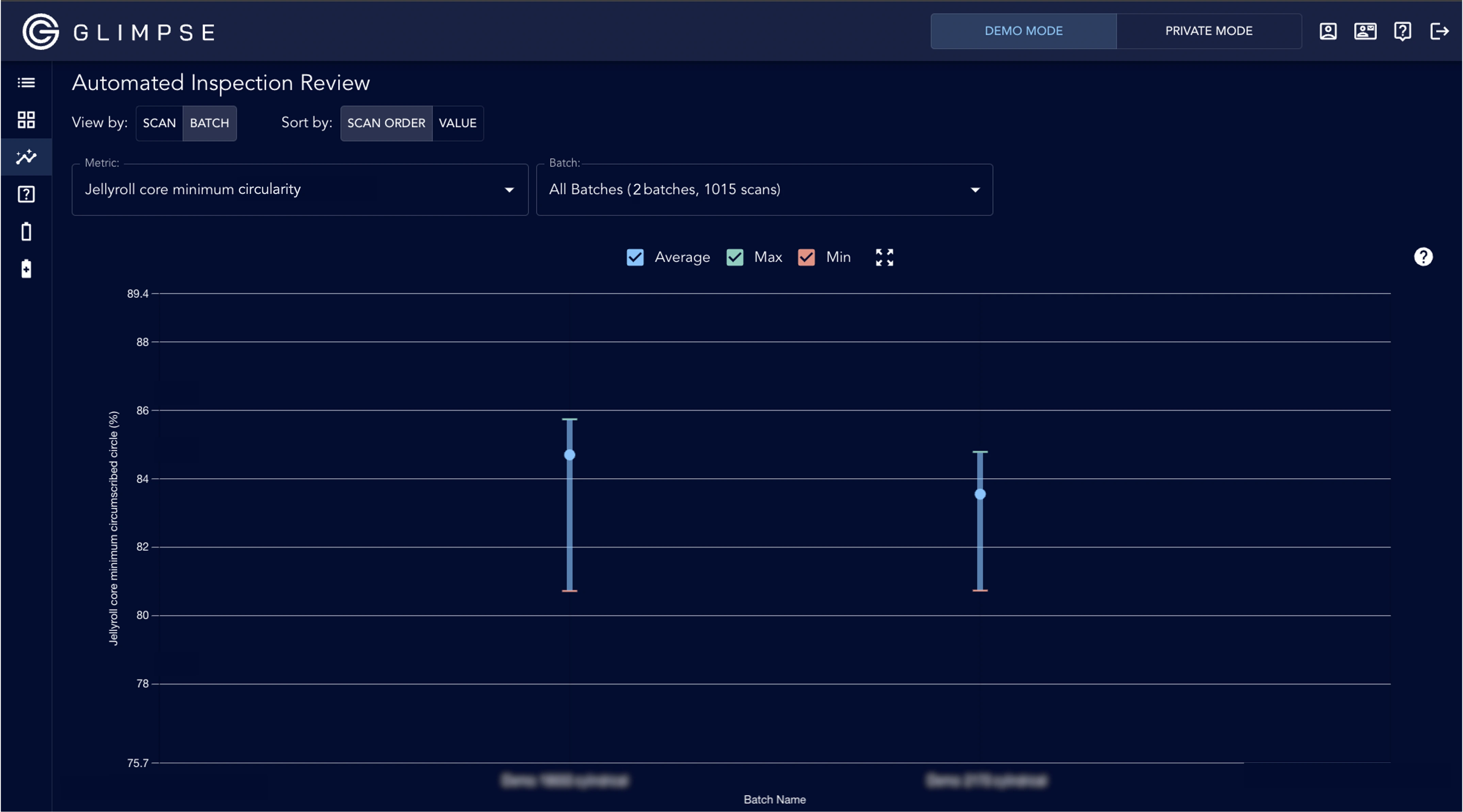This screenshot has height=812, width=1463.
Task: View by SCAN button
Action: click(159, 123)
